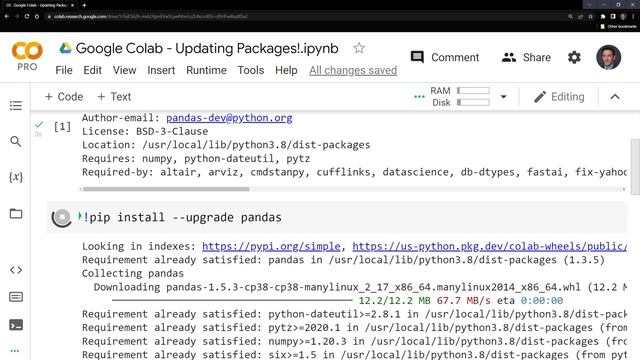The width and height of the screenshot is (640, 360).
Task: Open the user account avatar
Action: [x=608, y=57]
